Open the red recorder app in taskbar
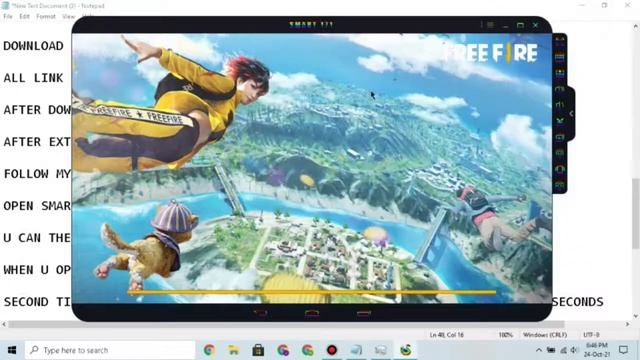Screen dimensions: 640x360 pos(332,350)
